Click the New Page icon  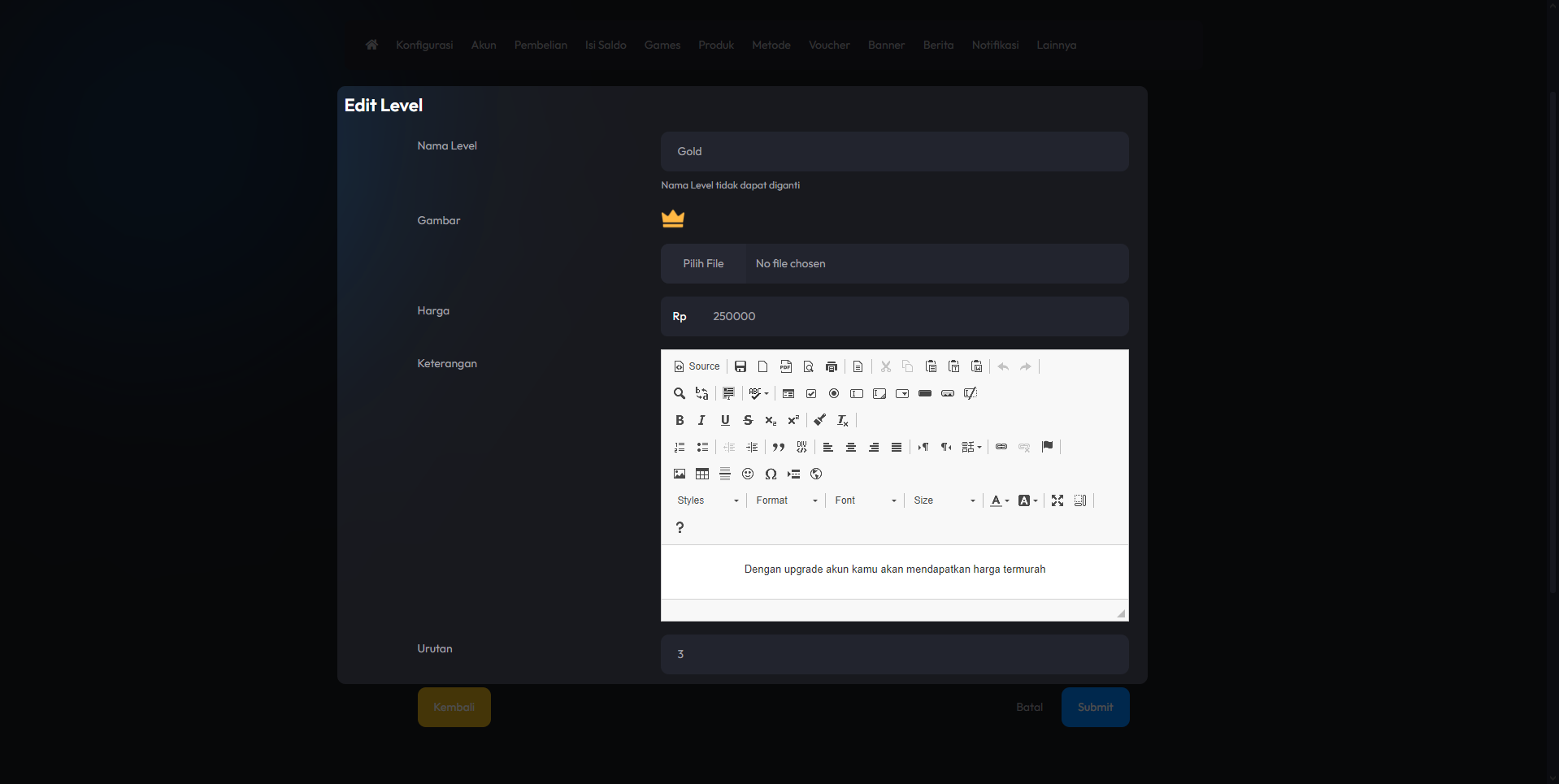coord(762,366)
